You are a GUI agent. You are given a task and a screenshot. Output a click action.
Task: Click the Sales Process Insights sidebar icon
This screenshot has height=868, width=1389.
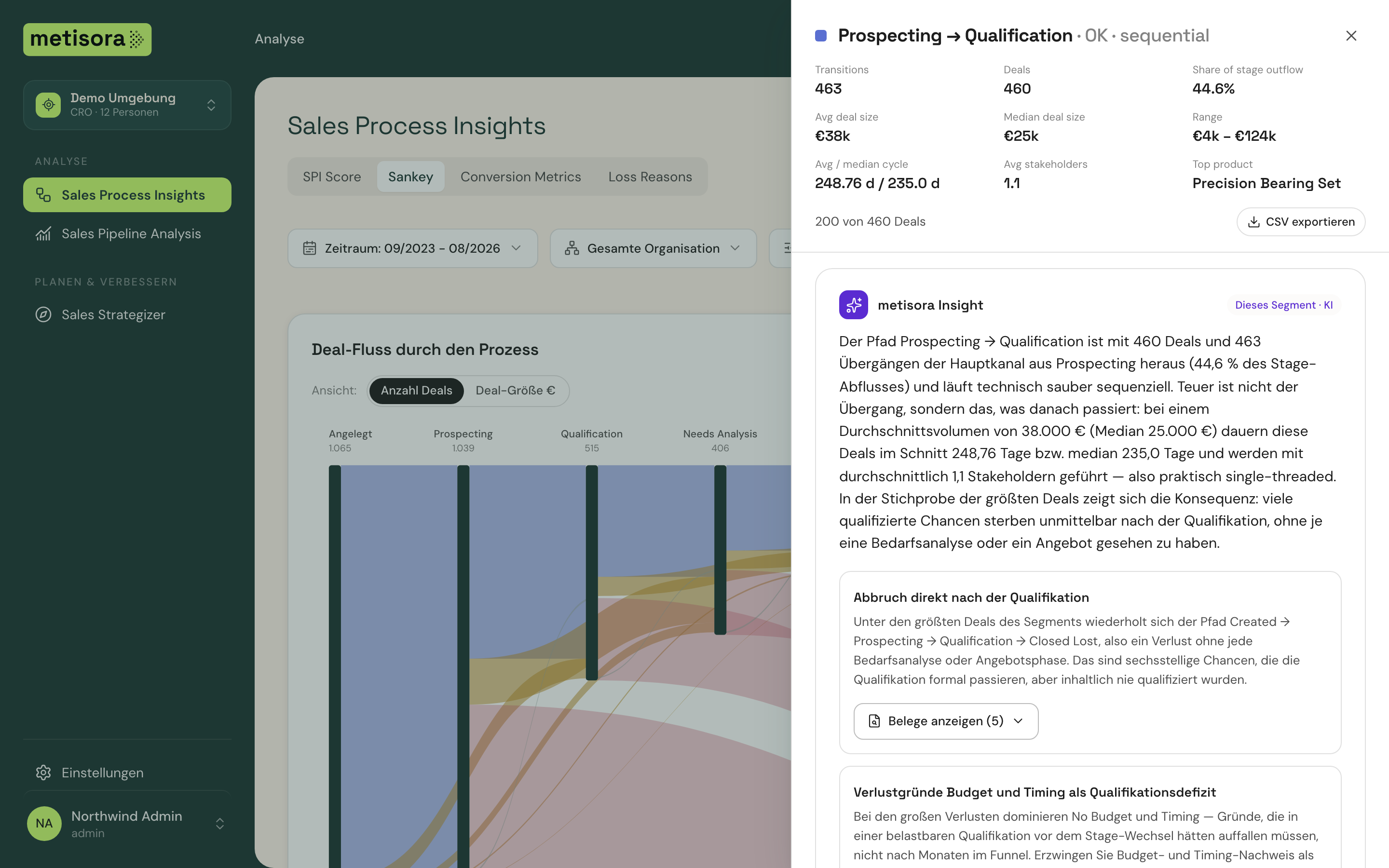[43, 195]
